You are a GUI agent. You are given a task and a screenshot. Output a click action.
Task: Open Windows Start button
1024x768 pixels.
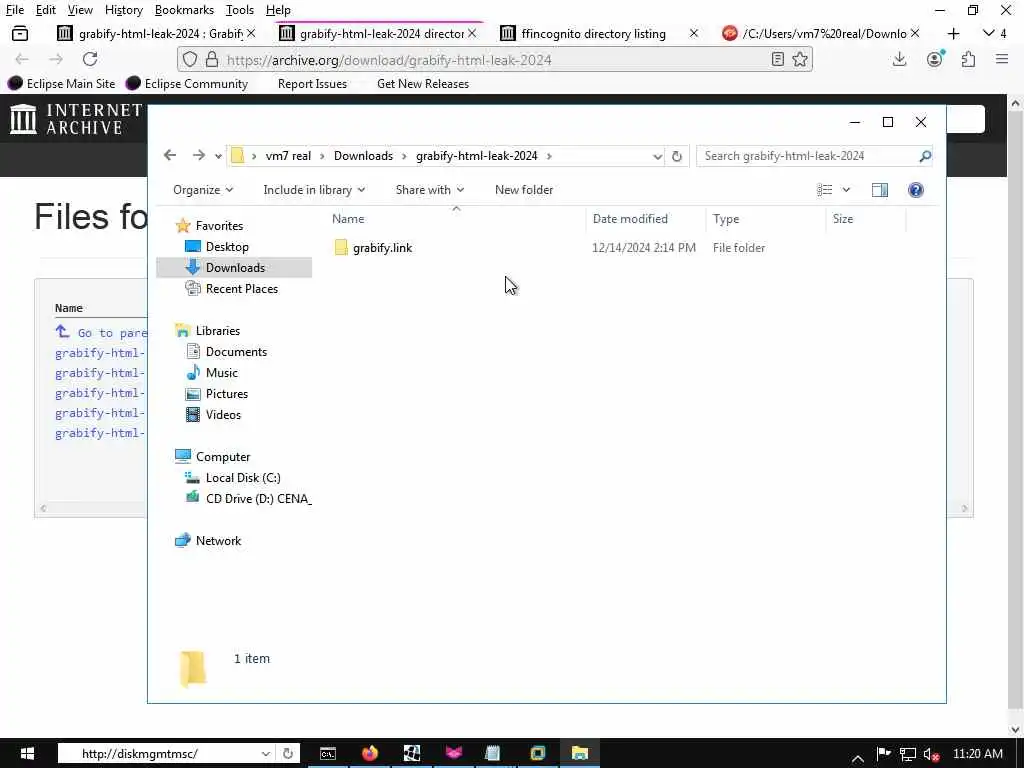(27, 753)
